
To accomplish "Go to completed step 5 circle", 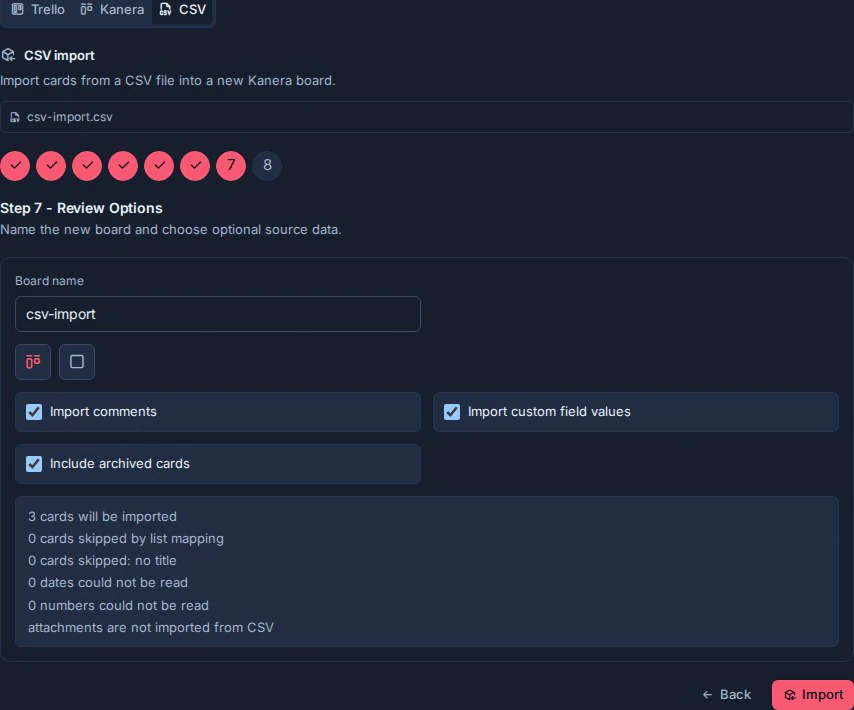I will tap(159, 165).
